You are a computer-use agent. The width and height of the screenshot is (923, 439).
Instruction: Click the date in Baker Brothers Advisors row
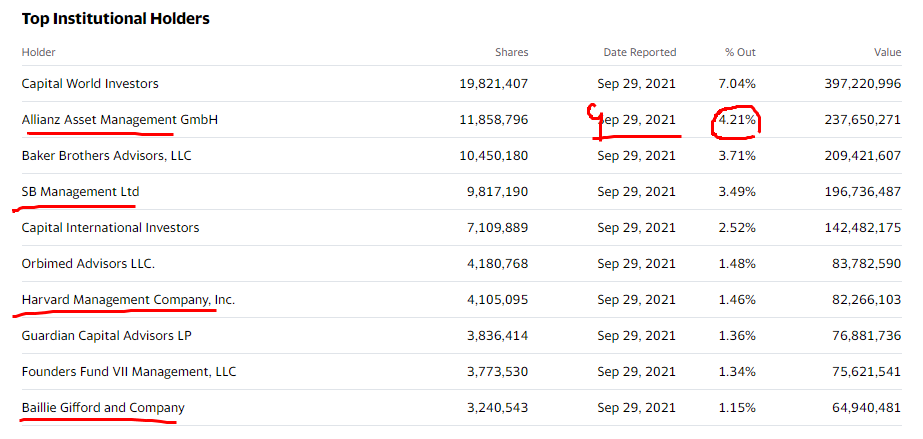click(x=637, y=156)
